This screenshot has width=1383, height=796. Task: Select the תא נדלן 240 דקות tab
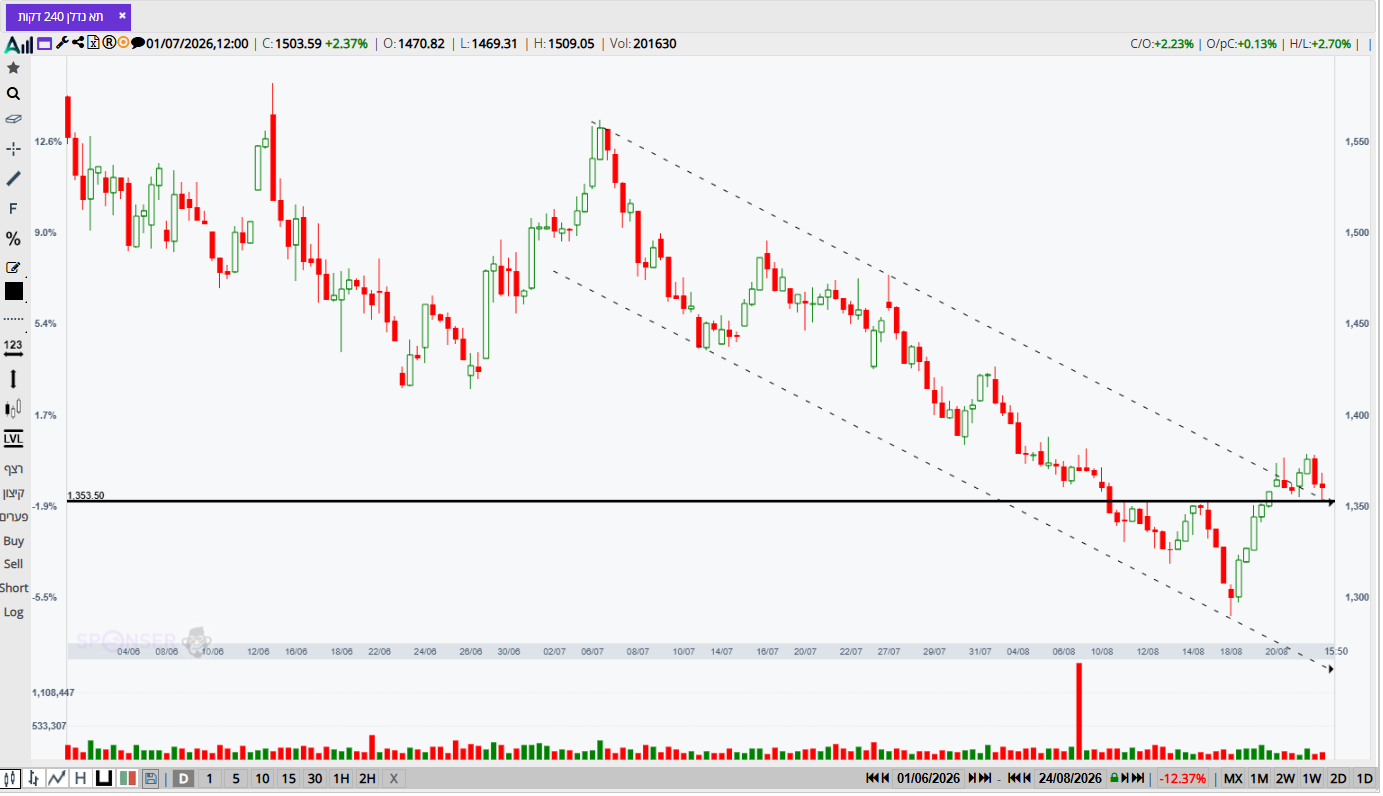(60, 17)
